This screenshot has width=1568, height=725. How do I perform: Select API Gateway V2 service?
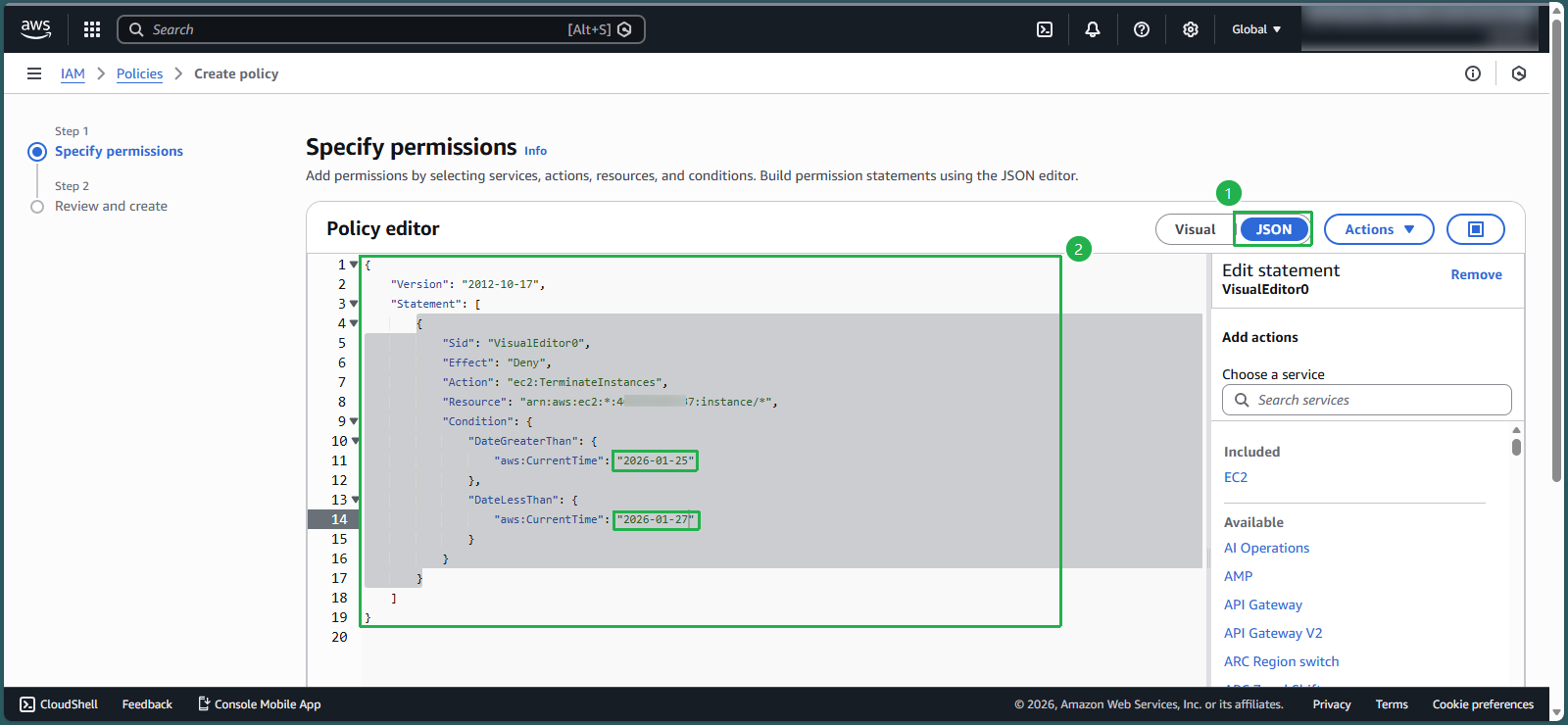[1273, 633]
